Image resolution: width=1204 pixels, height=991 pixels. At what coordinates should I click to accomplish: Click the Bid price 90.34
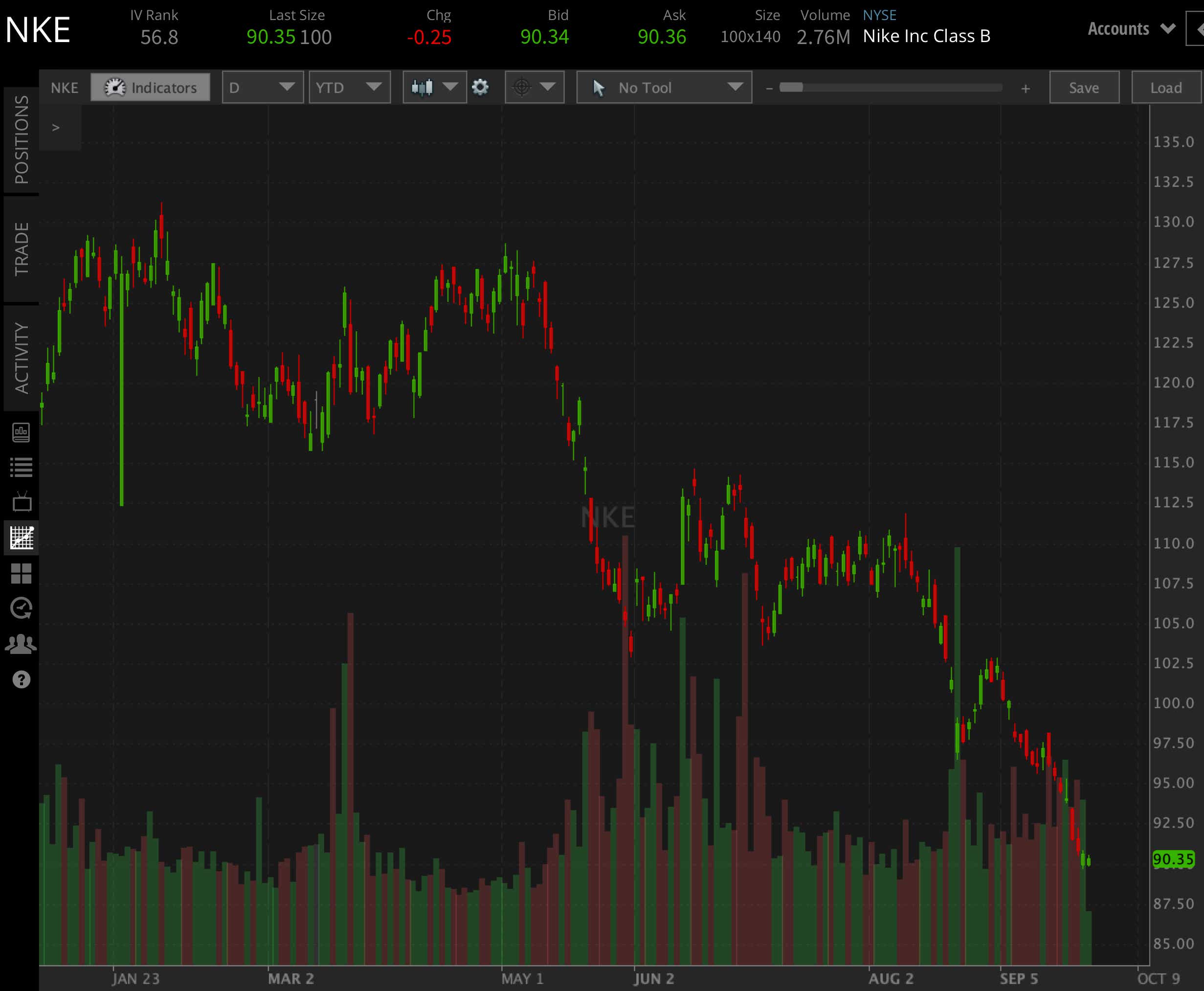tap(544, 37)
